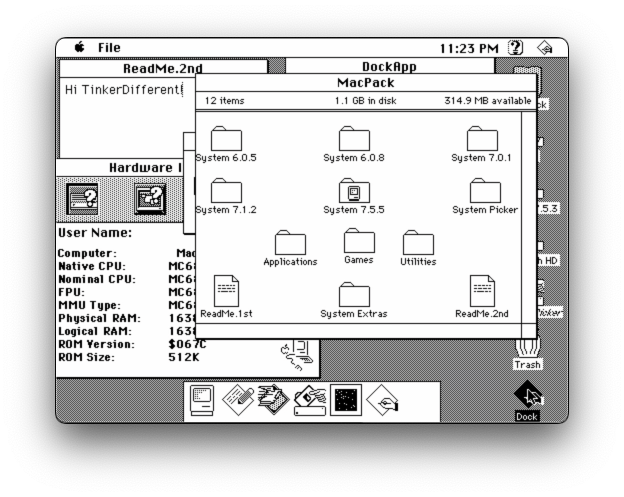Click the Macintosh computer icon in dock

[203, 400]
